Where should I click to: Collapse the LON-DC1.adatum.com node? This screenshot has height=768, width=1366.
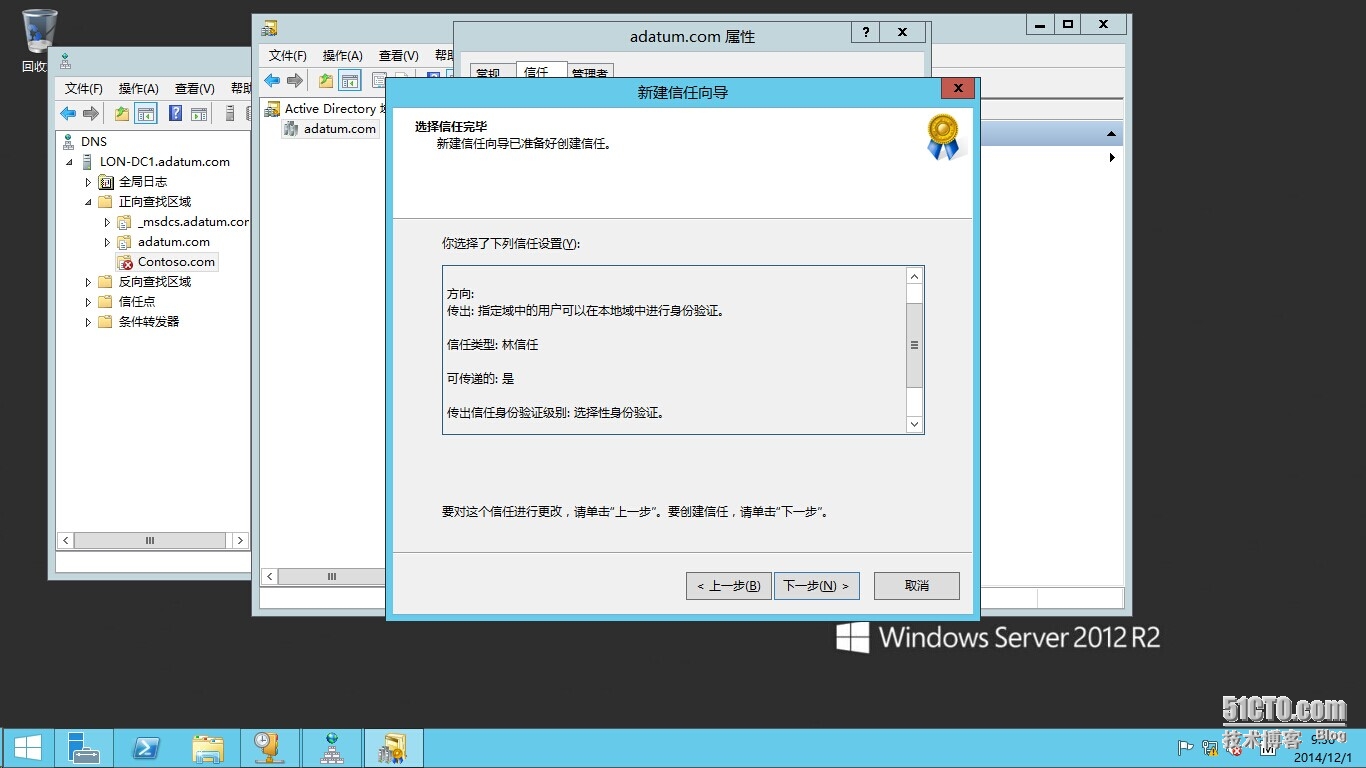[69, 162]
